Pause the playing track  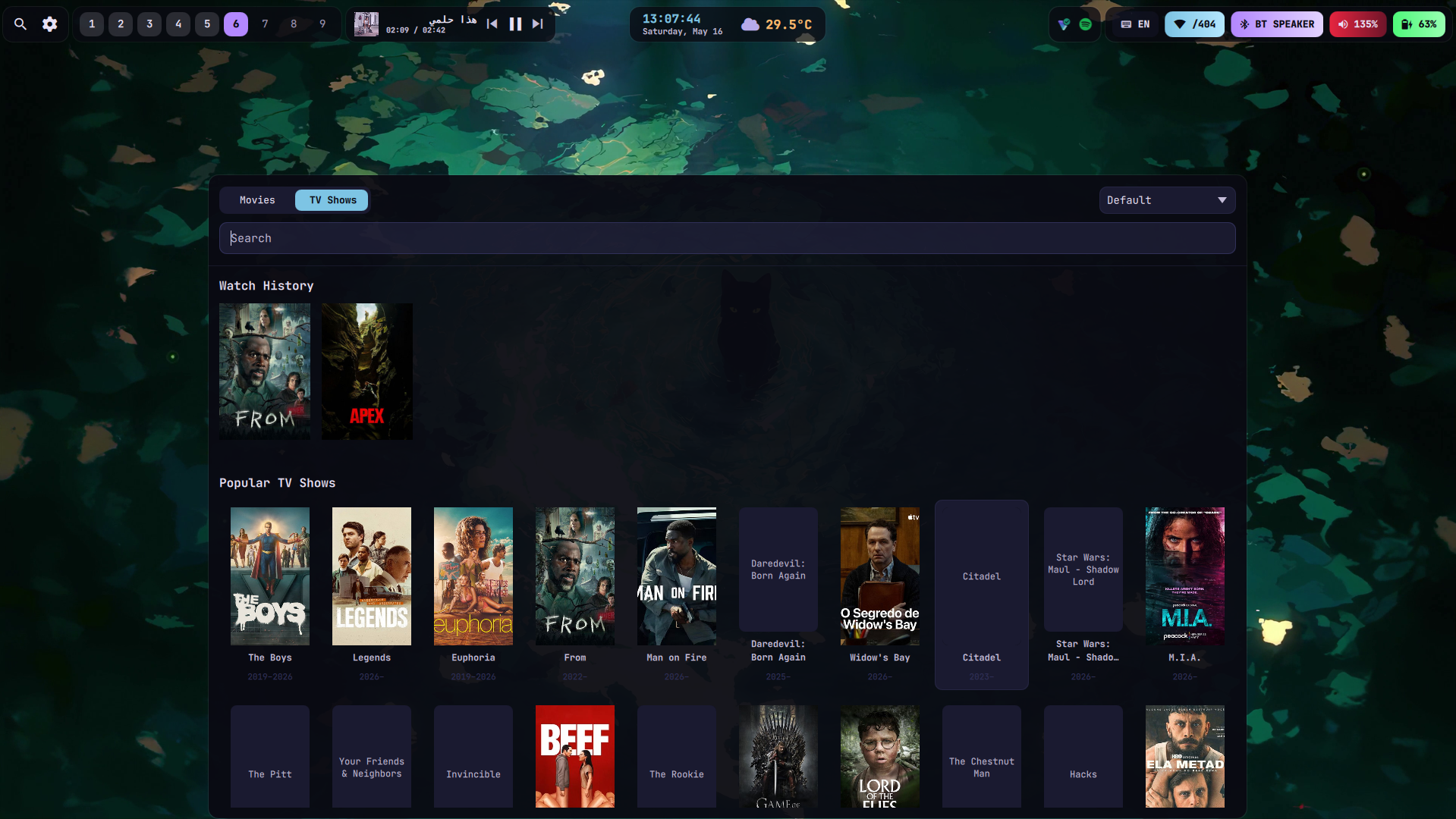515,24
